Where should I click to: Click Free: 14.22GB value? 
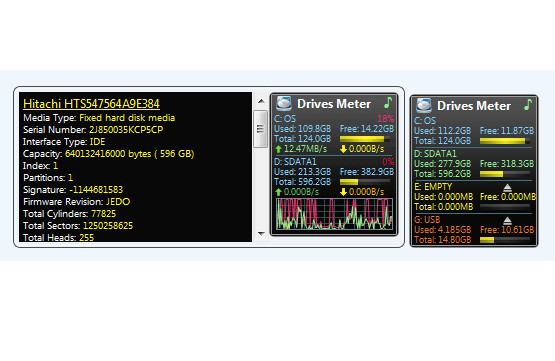(367, 129)
